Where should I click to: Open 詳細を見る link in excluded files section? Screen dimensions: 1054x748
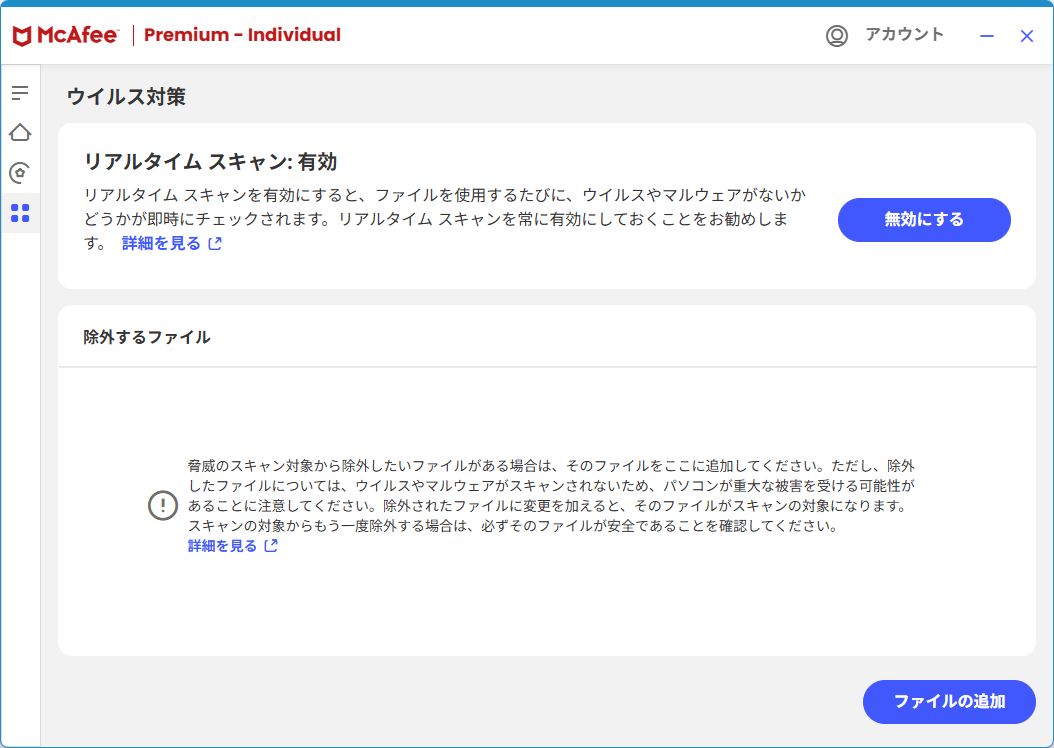click(233, 546)
